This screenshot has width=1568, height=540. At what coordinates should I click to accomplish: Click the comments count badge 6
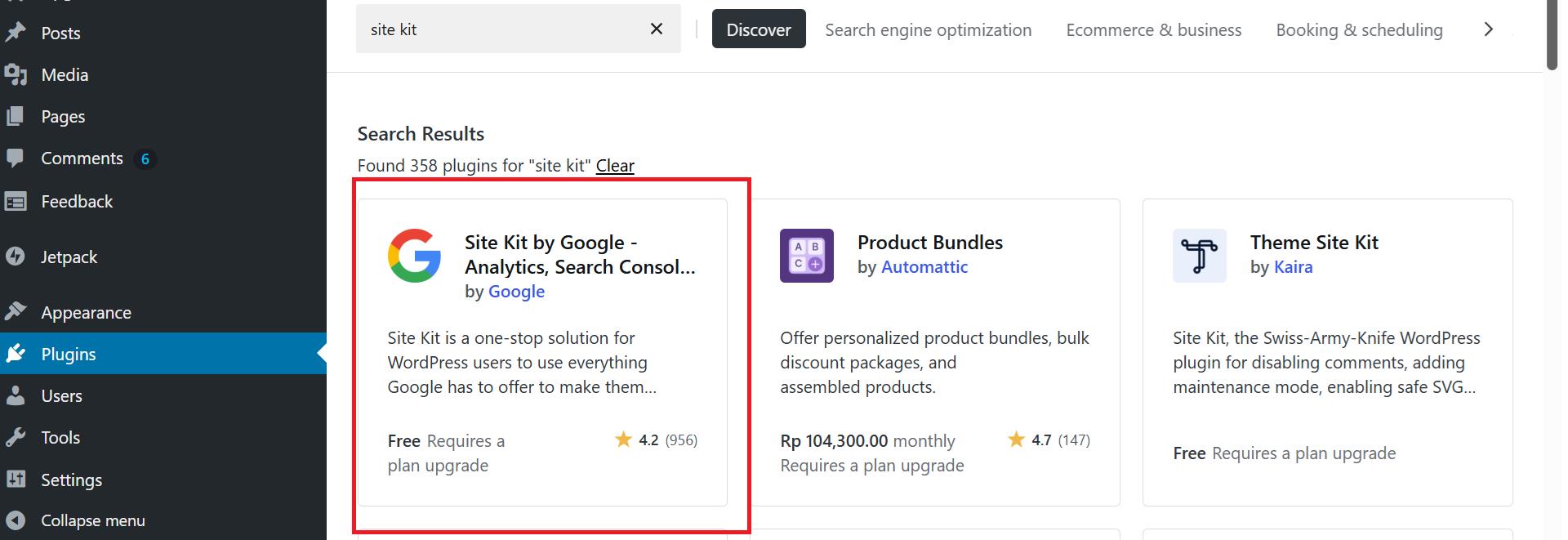tap(145, 158)
